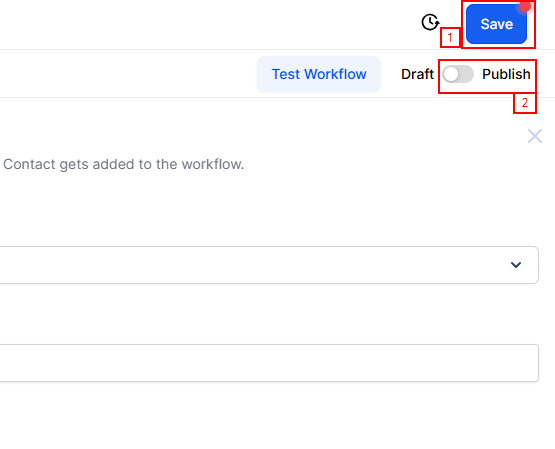Click the Publish label
Viewport: 555px width, 449px height.
[x=506, y=74]
